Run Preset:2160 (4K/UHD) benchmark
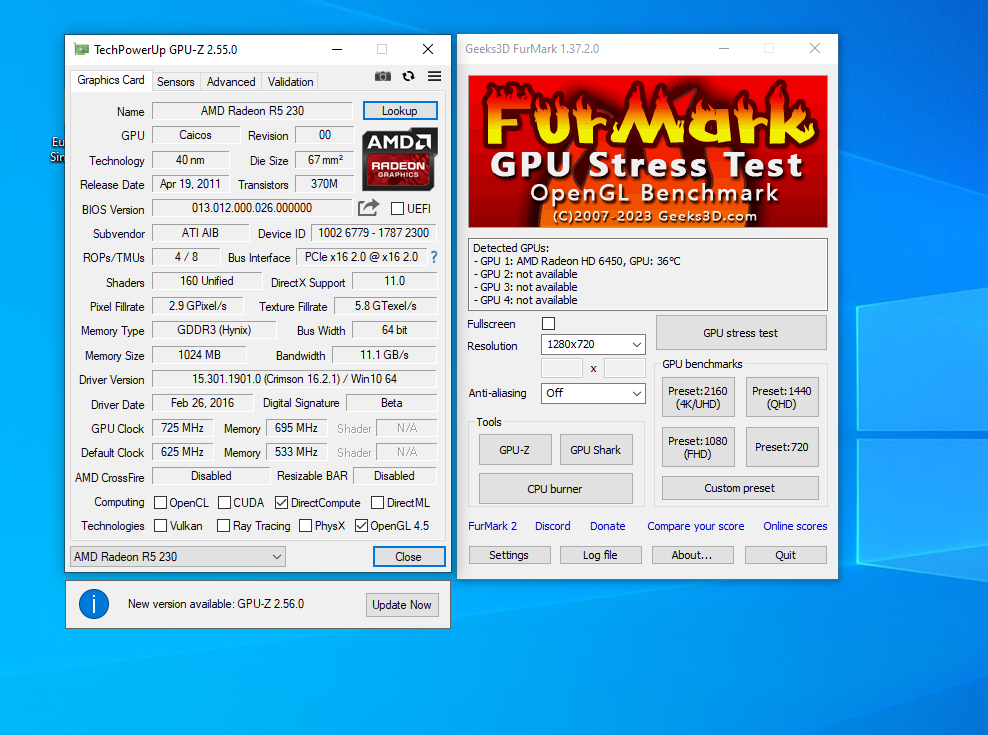This screenshot has height=735, width=988. pos(698,398)
